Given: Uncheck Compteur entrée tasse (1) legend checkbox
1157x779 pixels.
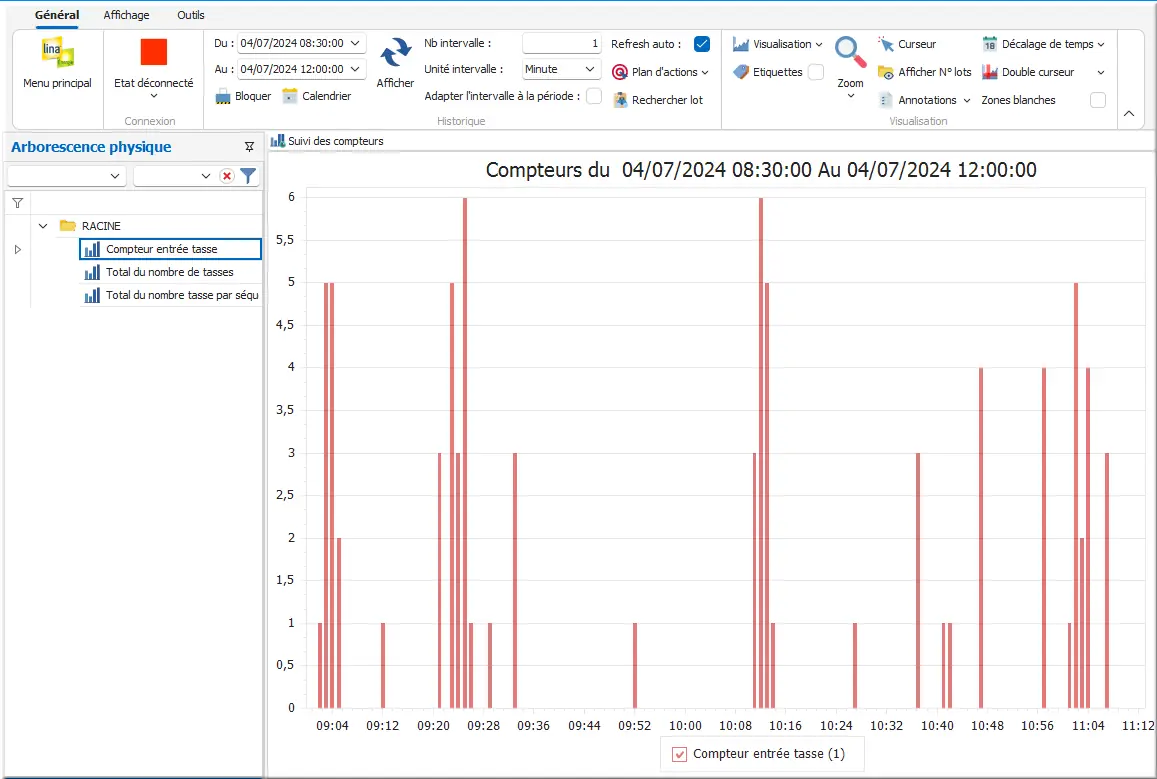Looking at the screenshot, I should [x=680, y=754].
